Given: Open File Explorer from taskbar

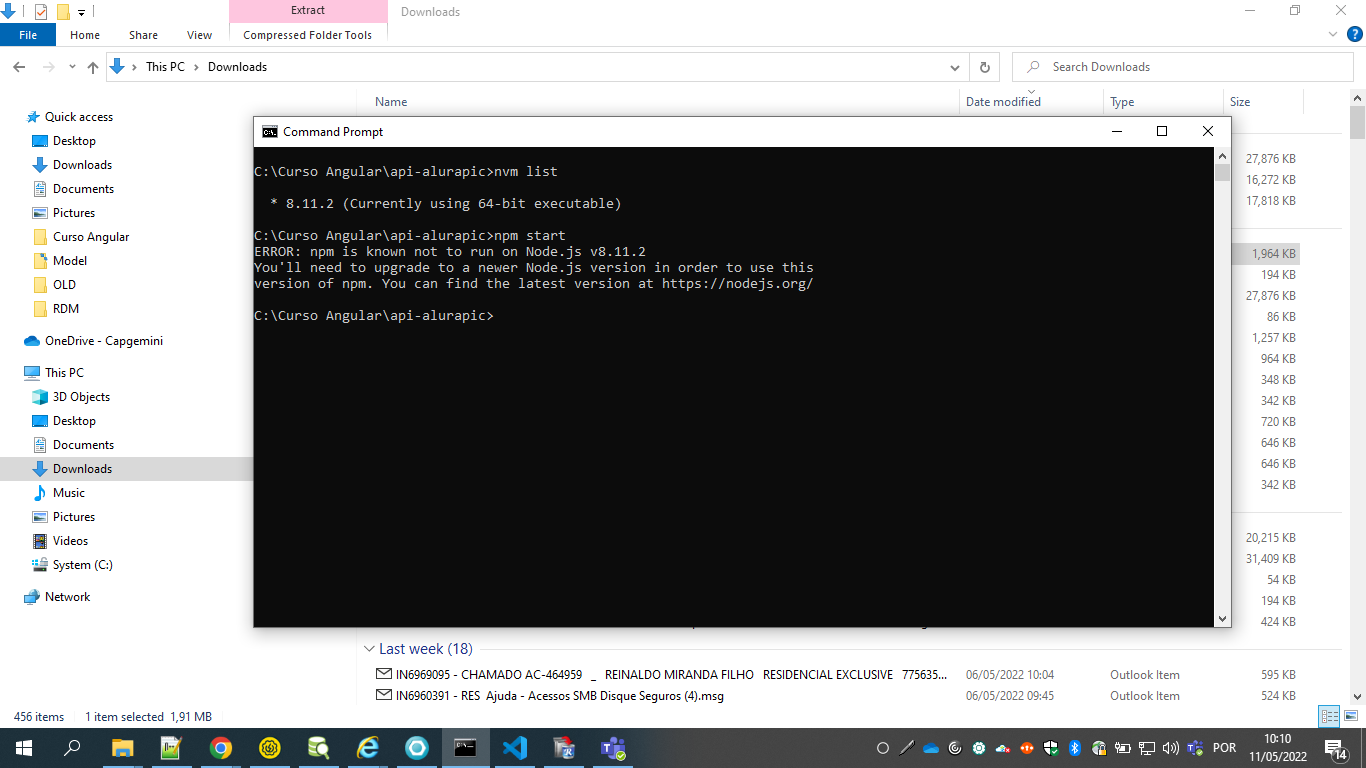Looking at the screenshot, I should coord(122,748).
